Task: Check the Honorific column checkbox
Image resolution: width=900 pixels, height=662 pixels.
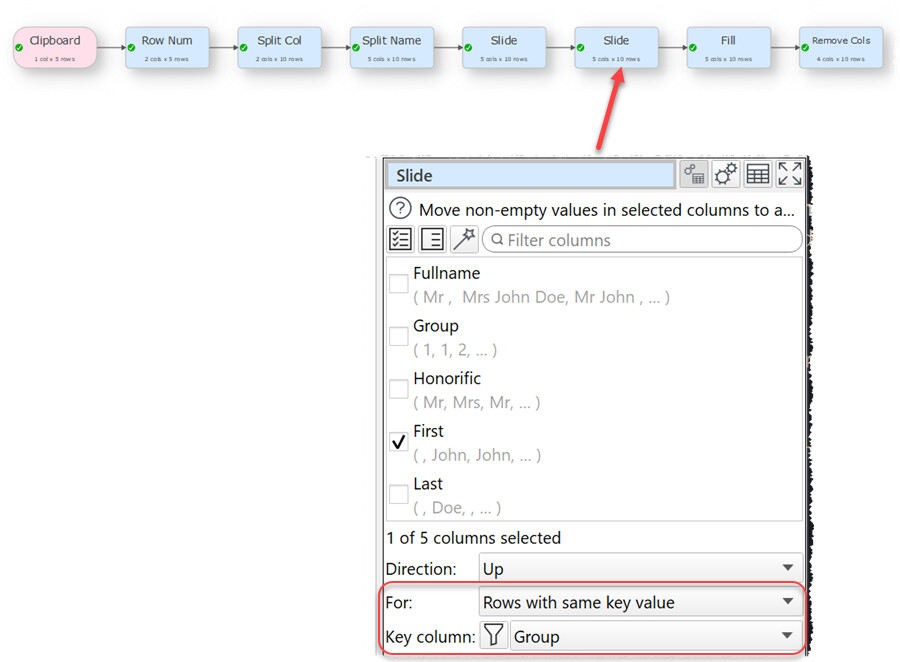Action: coord(398,389)
